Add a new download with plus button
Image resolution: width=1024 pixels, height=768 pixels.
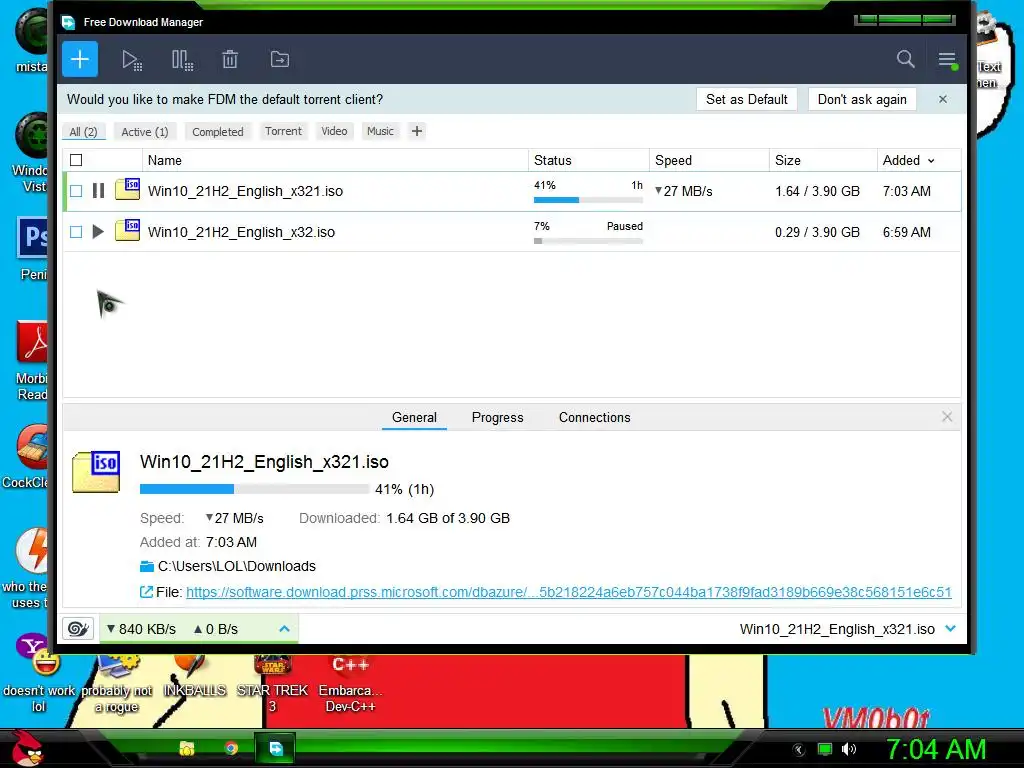(80, 59)
